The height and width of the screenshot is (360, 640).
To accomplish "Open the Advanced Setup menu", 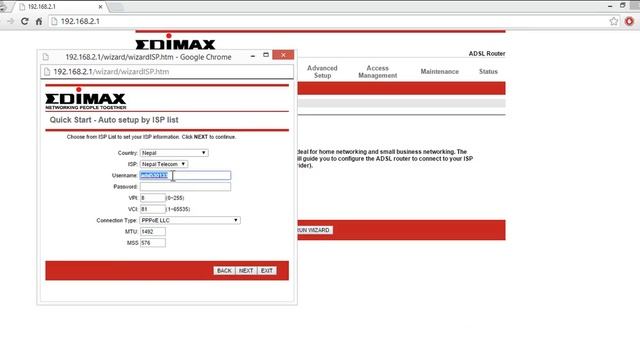I will [x=322, y=71].
